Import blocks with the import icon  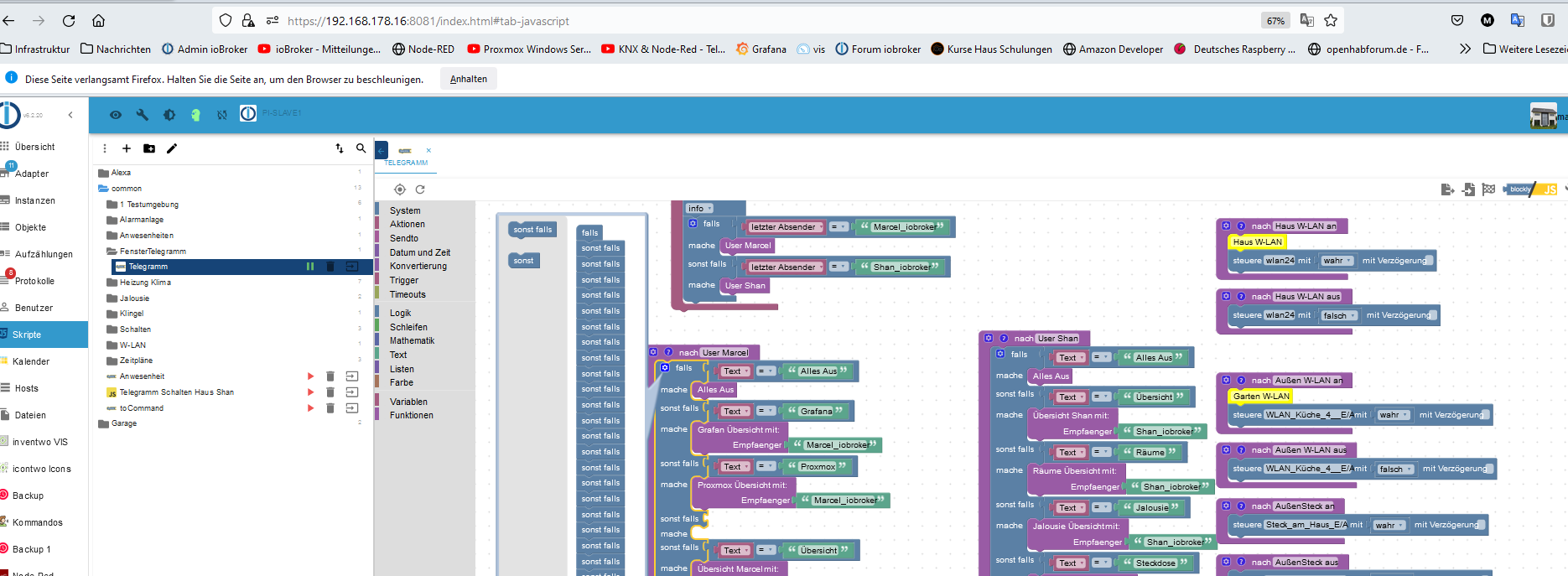pos(1468,189)
